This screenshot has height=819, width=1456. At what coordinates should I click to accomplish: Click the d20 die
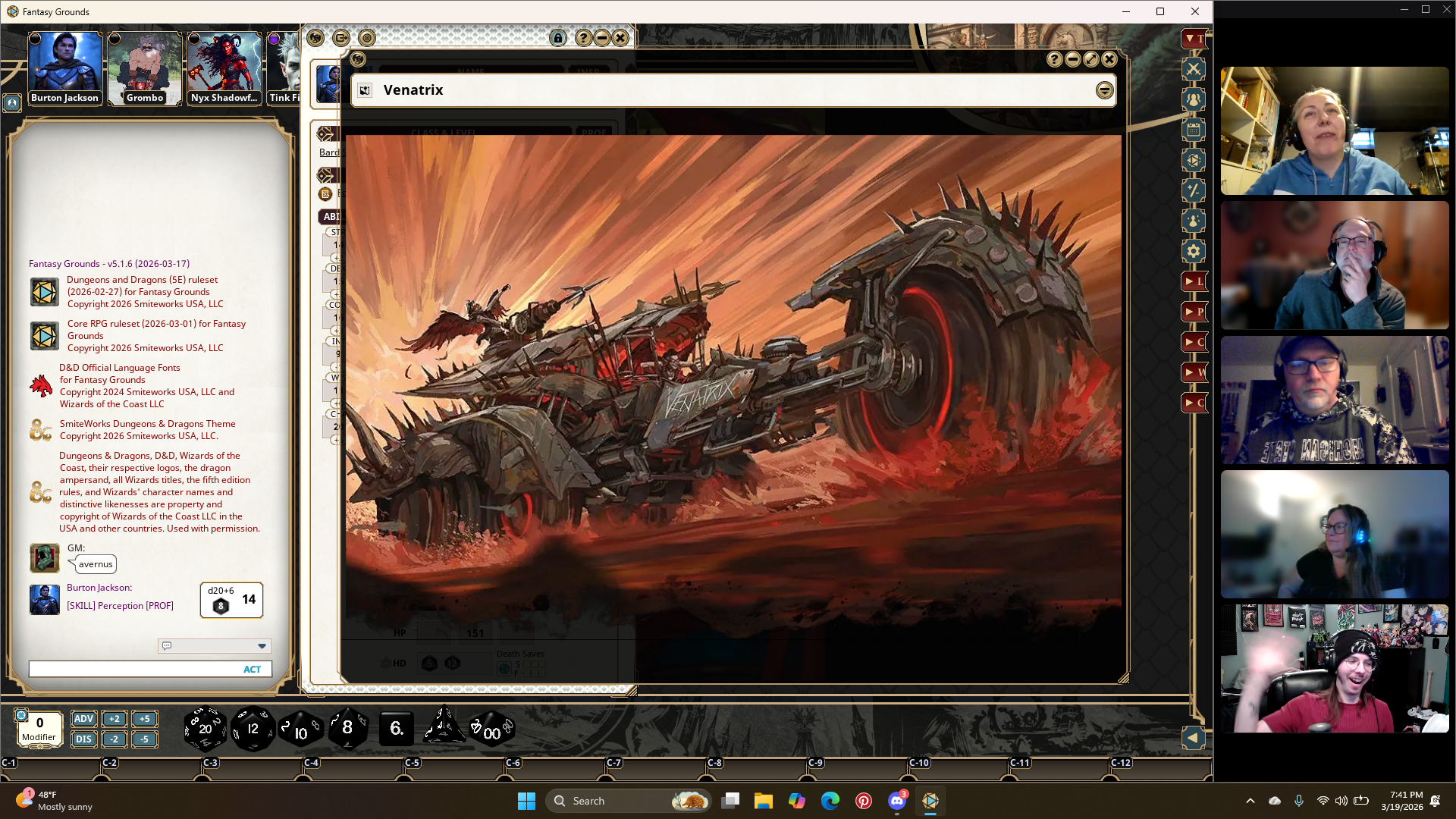(x=205, y=729)
